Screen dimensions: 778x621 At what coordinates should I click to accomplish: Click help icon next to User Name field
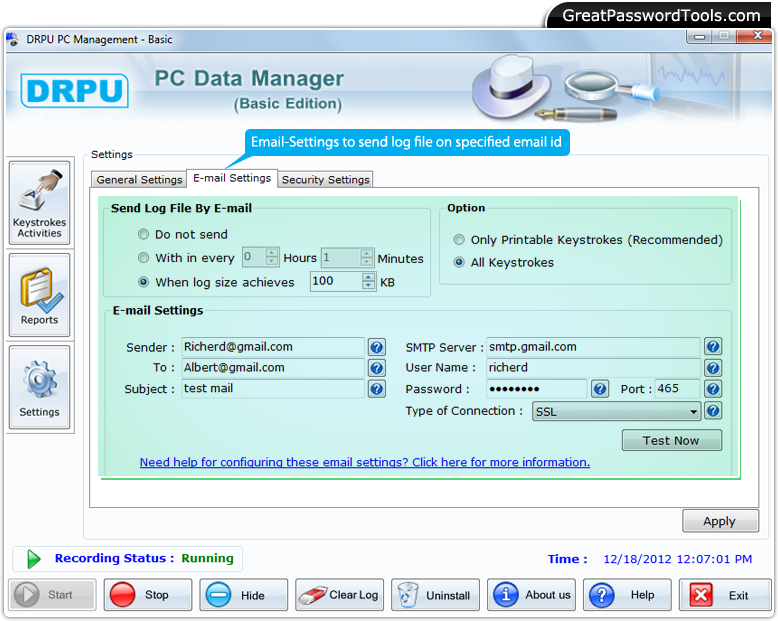click(x=713, y=368)
